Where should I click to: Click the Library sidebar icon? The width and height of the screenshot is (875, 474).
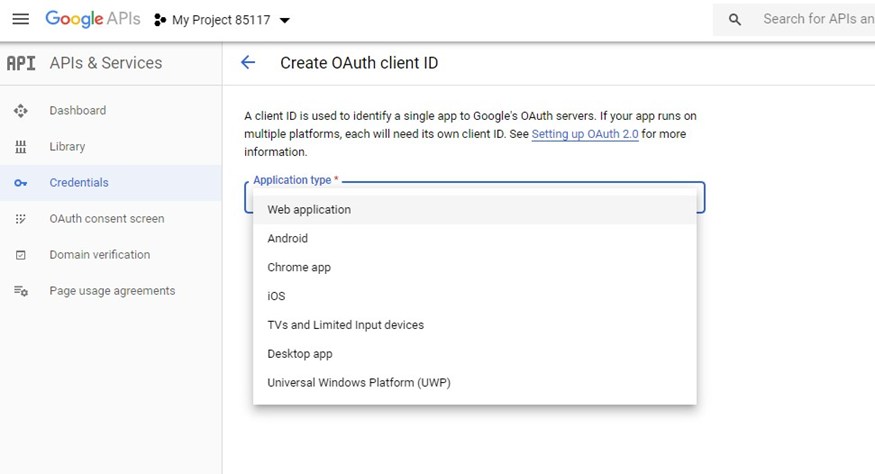21,147
